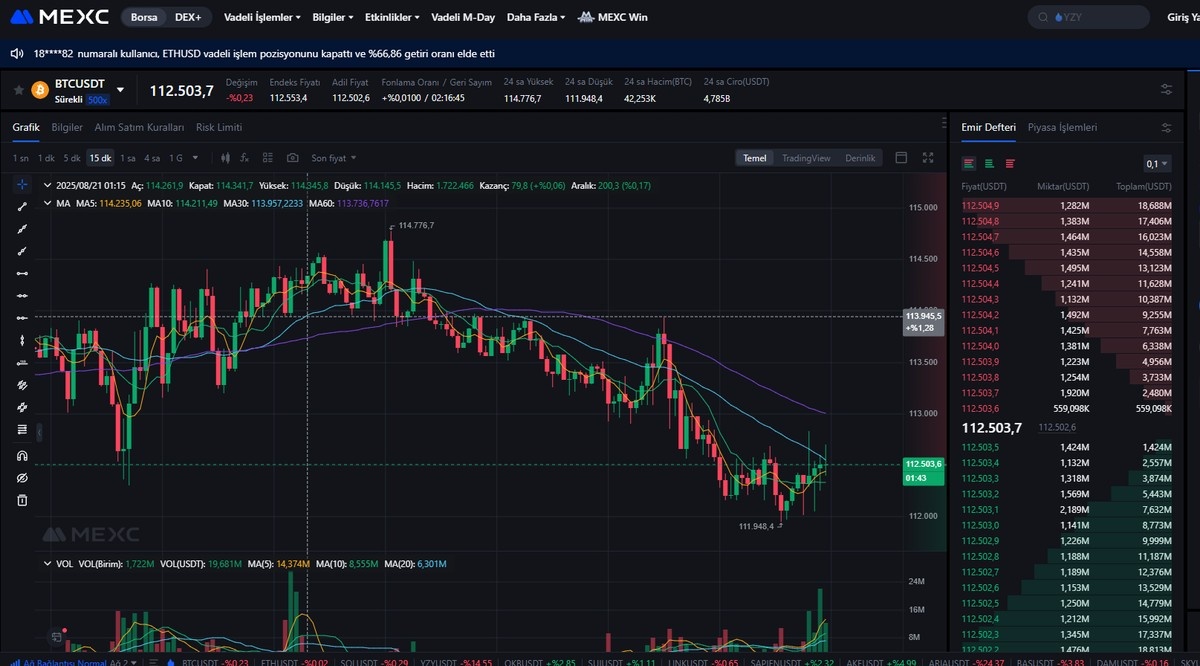Add BTCUSDT to favorites with star
This screenshot has height=666, width=1200.
(19, 90)
